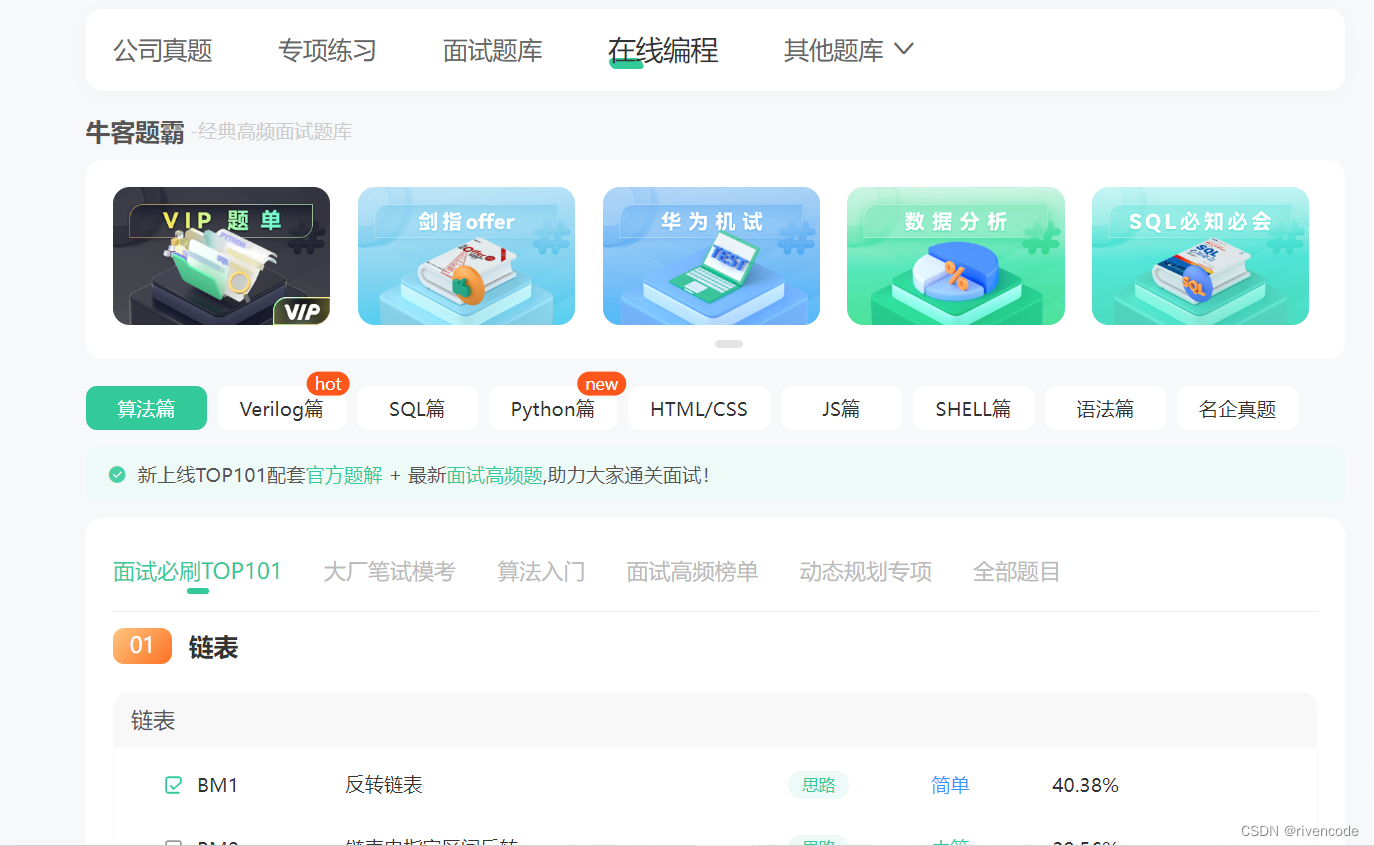The height and width of the screenshot is (846, 1374).
Task: Select the SQL篇 category
Action: click(x=417, y=408)
